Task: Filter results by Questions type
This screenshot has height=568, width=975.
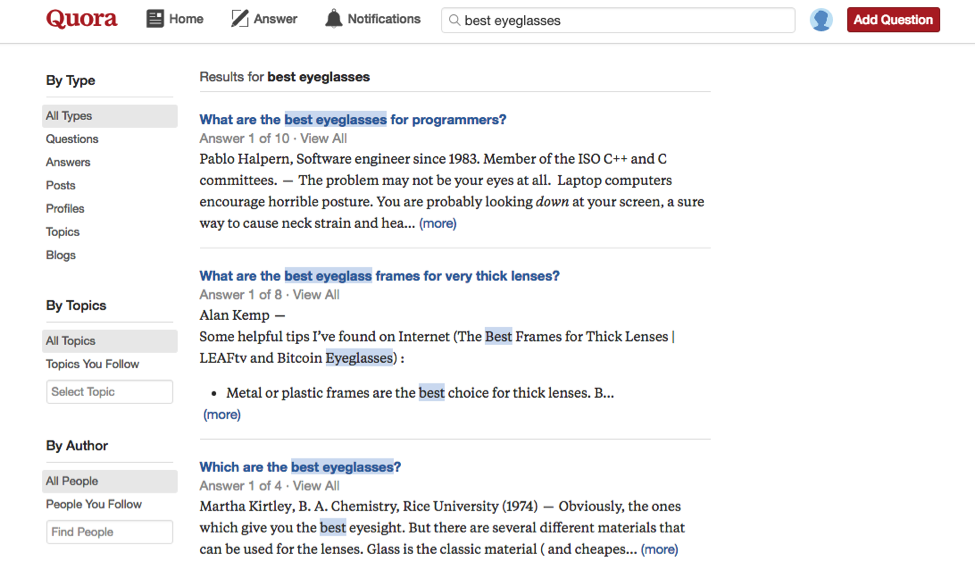Action: click(72, 139)
